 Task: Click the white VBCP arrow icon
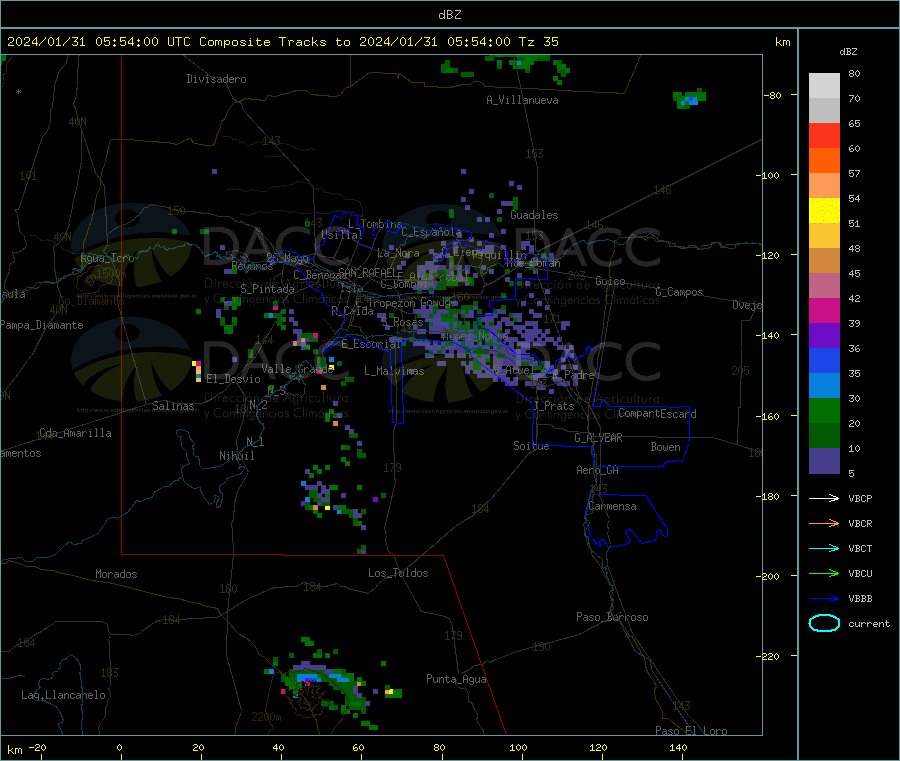824,498
